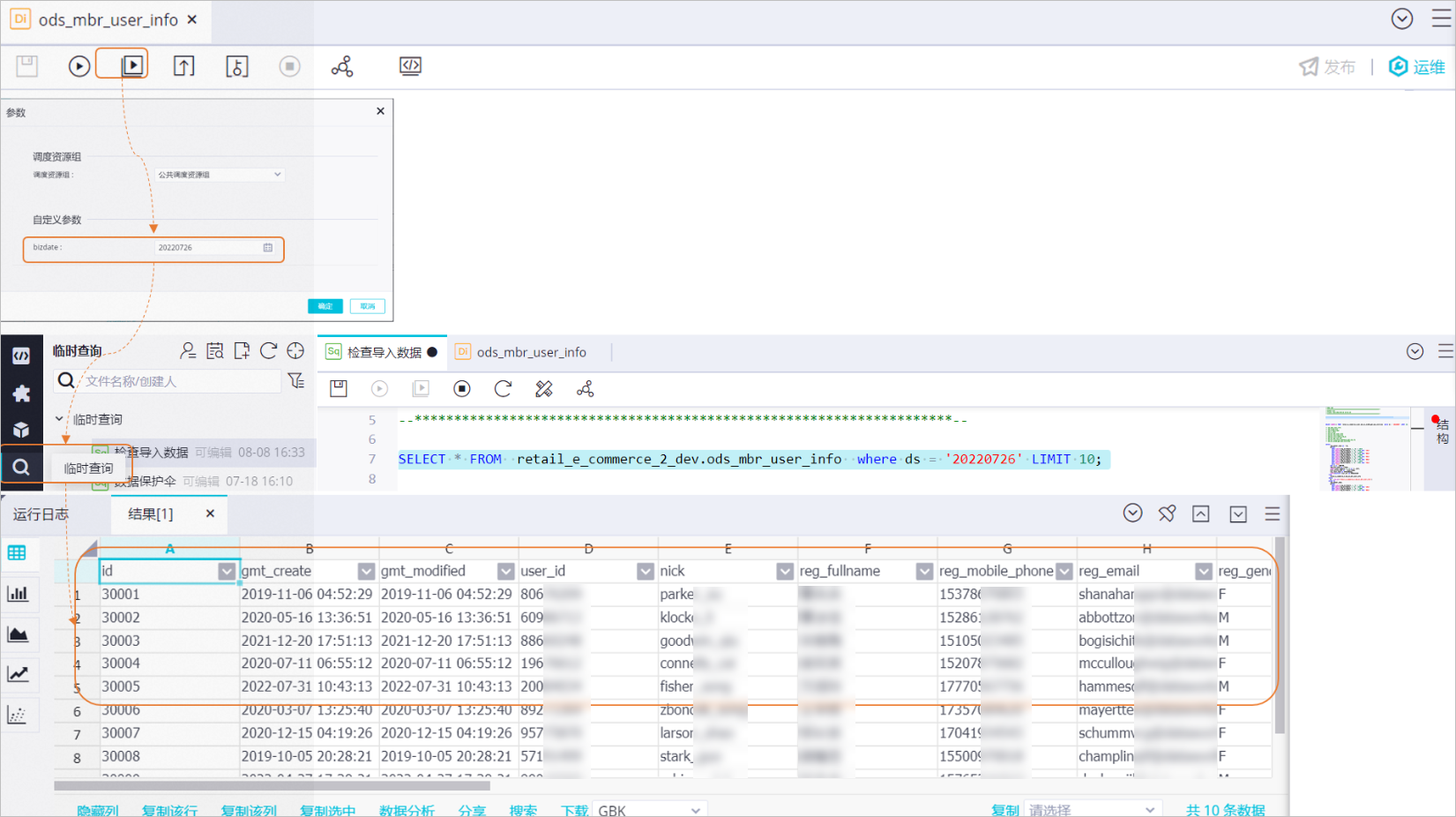
Task: Show the scatter chart view of results
Action: (x=17, y=715)
